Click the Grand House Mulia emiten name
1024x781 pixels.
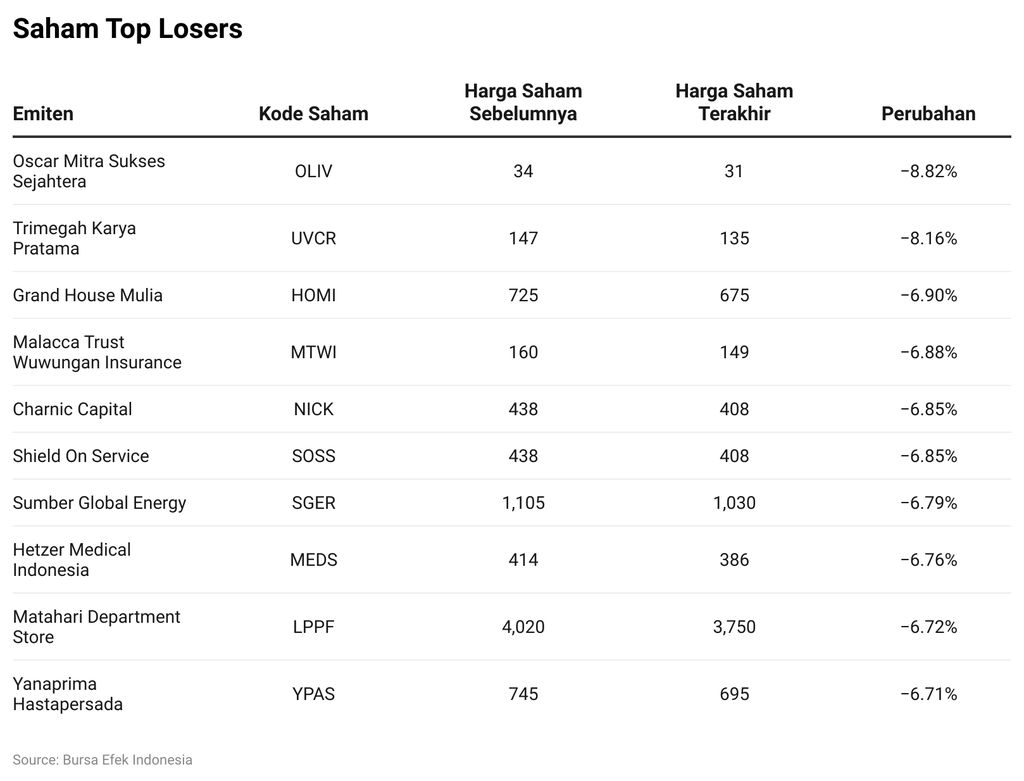click(x=87, y=295)
